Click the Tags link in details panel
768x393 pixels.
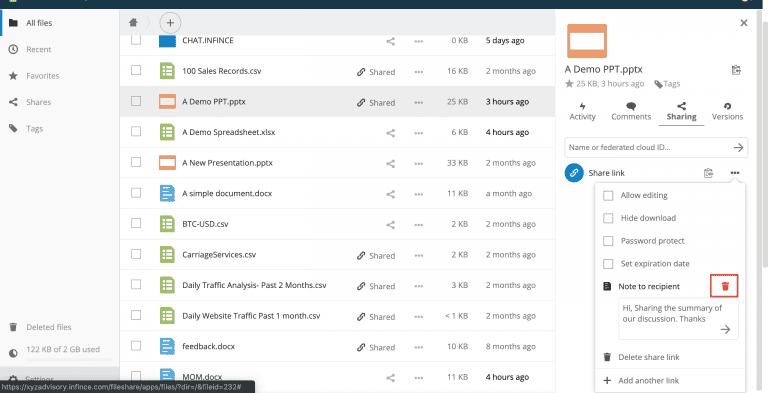[668, 84]
